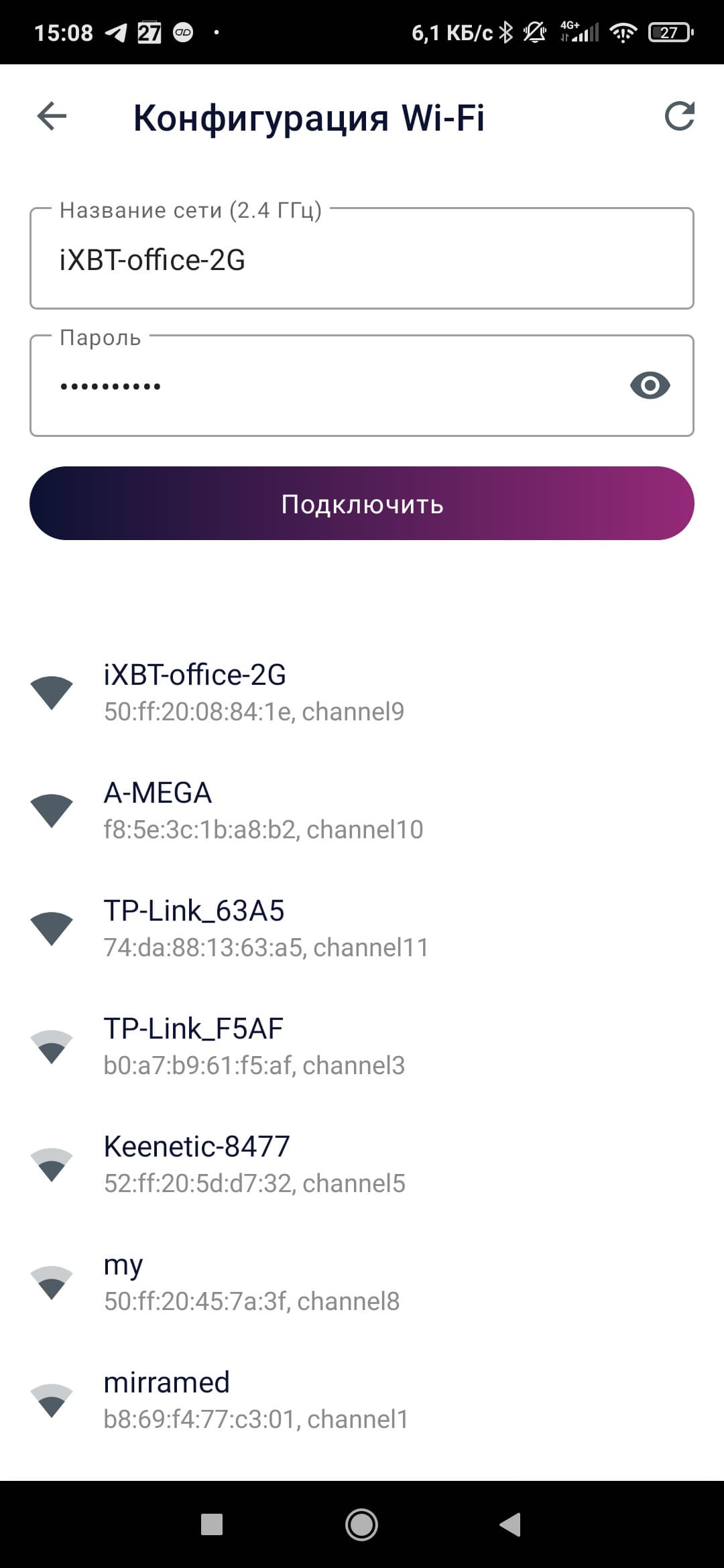Tap signal icon beside A-MEGA

click(x=52, y=810)
